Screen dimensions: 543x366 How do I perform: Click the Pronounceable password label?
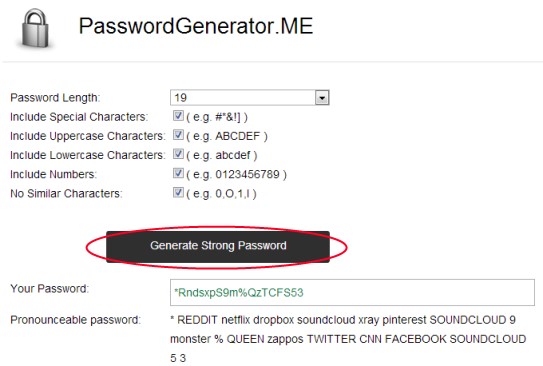[75, 320]
